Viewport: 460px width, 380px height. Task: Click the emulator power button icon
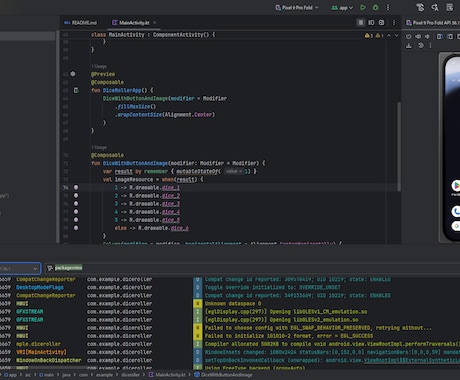coord(409,36)
